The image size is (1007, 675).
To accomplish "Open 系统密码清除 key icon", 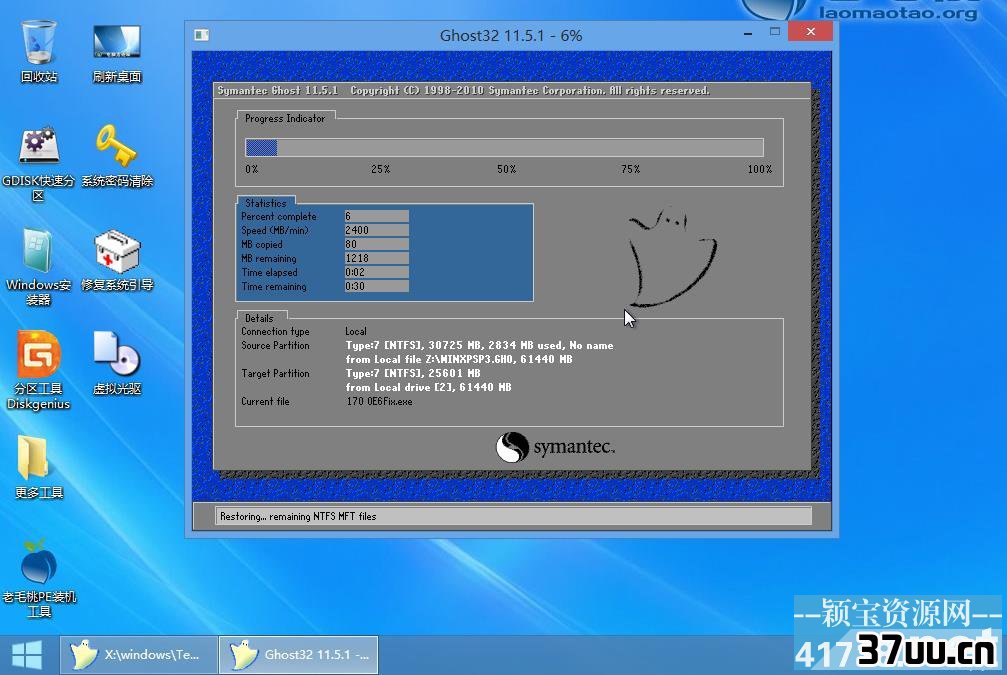I will pos(117,155).
